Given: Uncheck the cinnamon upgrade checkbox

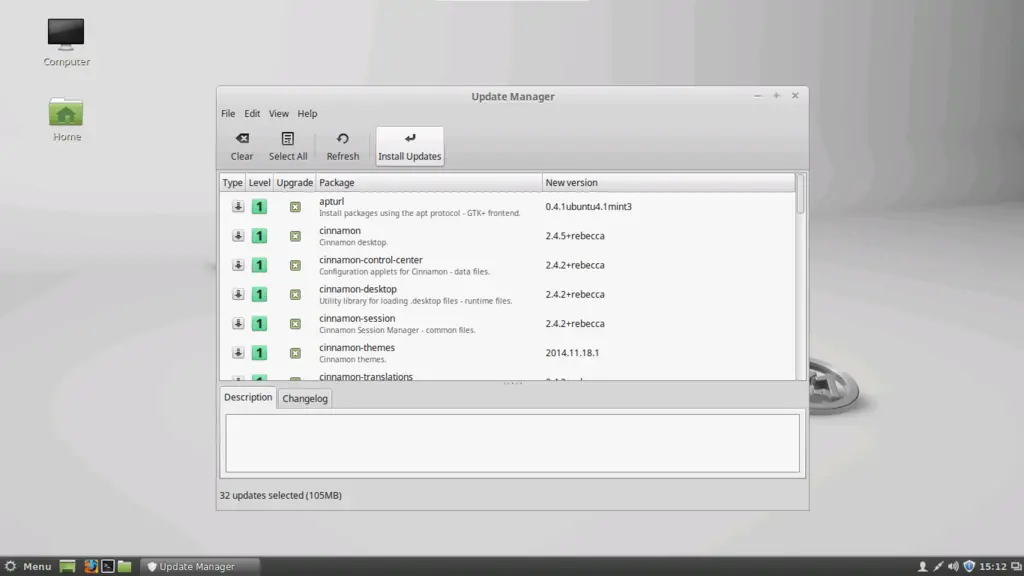Looking at the screenshot, I should (295, 236).
